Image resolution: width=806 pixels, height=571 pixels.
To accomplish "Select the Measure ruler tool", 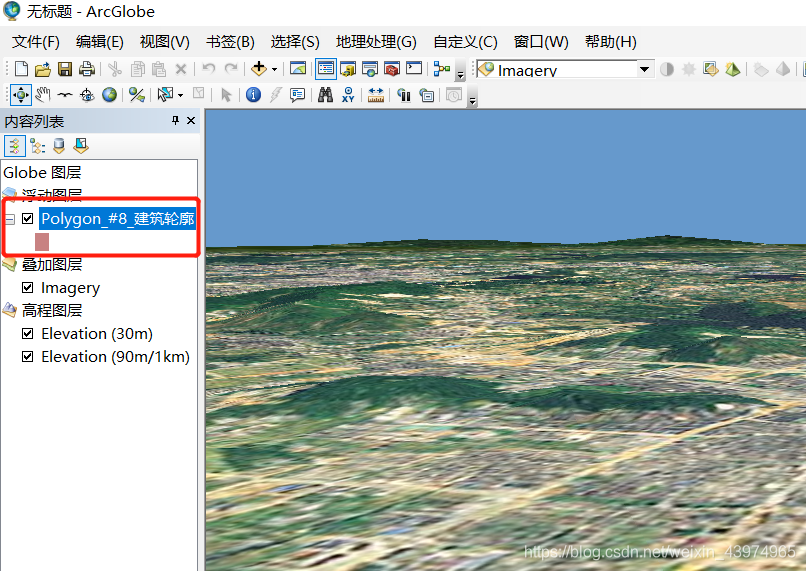I will (x=376, y=95).
